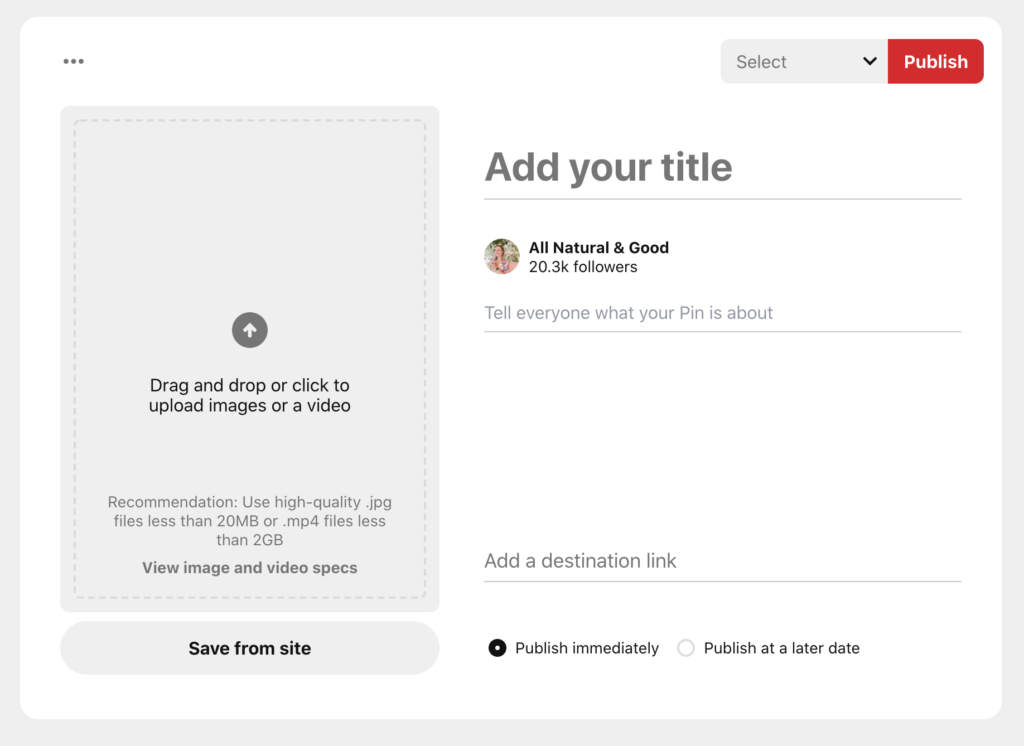Click the file size recommendation text
Screen dimensions: 1024x746
[x=250, y=521]
